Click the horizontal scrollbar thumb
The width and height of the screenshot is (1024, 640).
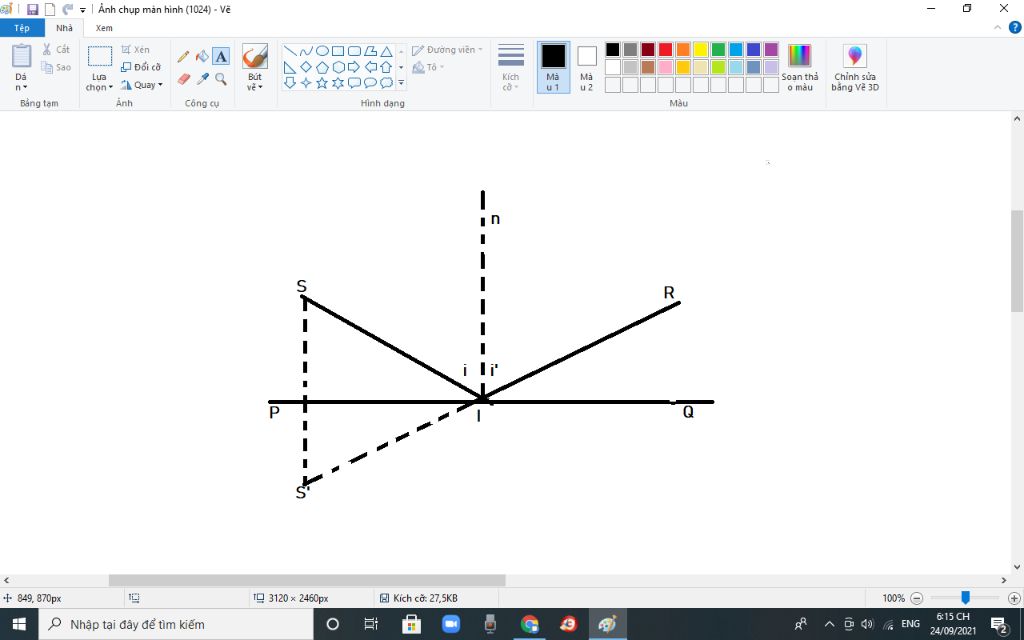pyautogui.click(x=307, y=580)
